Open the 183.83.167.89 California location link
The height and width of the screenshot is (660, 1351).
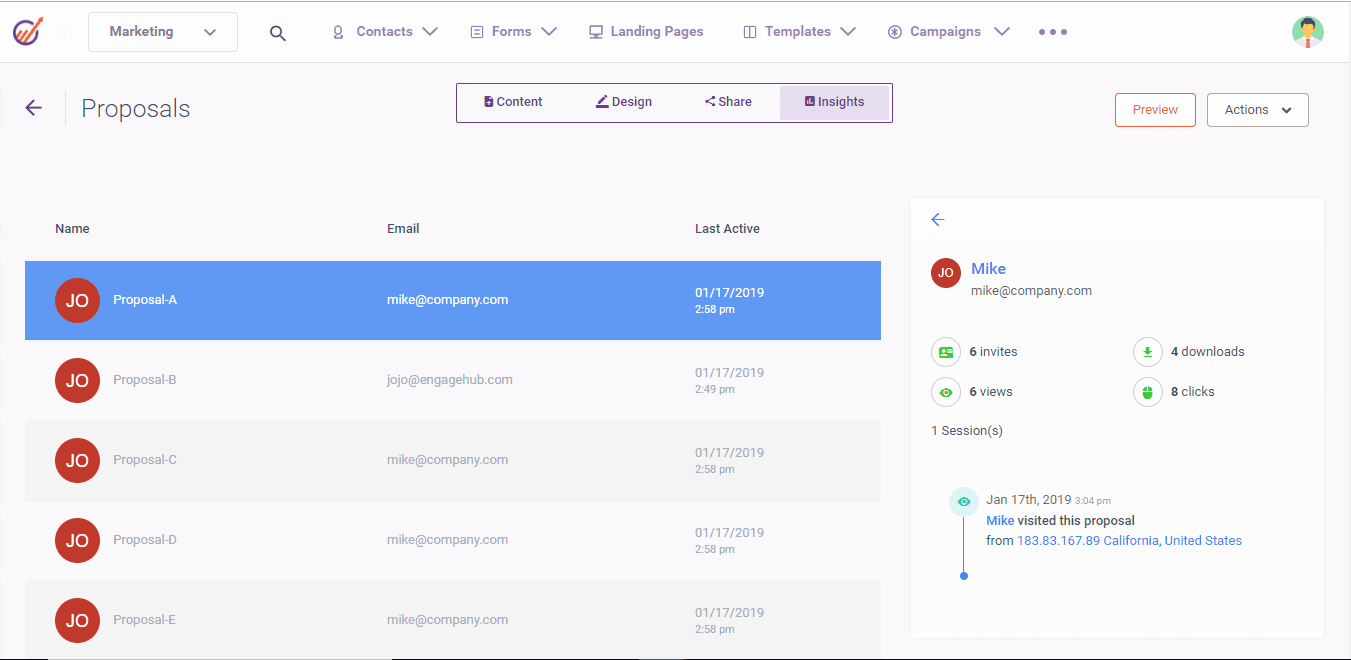click(1087, 541)
